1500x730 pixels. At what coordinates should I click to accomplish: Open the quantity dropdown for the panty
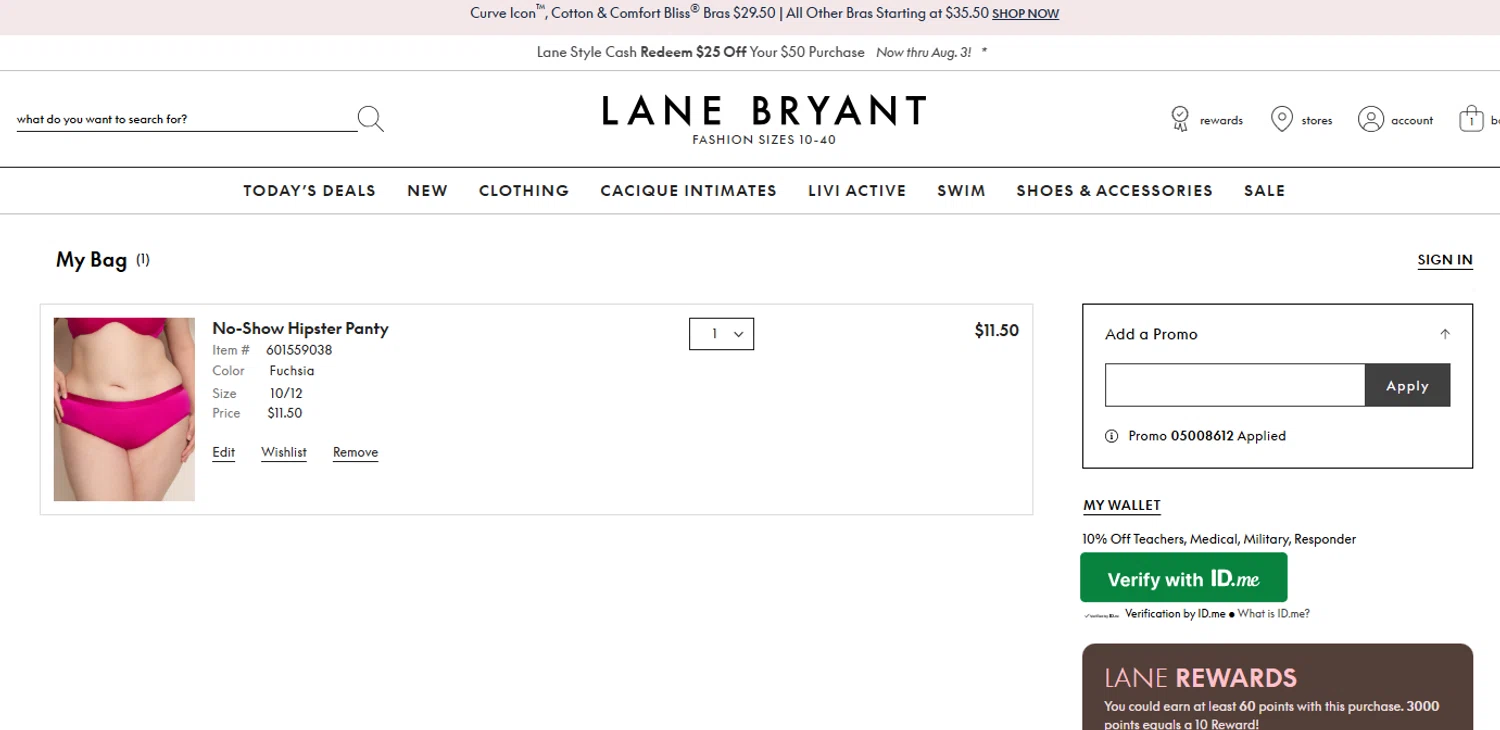(x=721, y=334)
